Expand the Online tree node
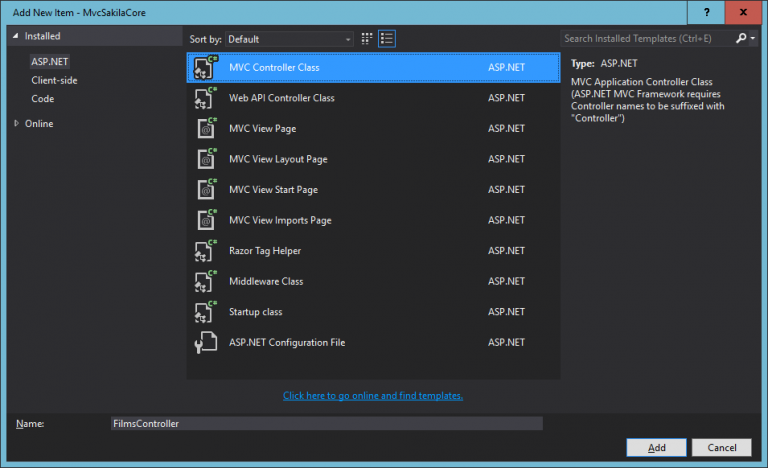The height and width of the screenshot is (468, 768). pos(16,124)
